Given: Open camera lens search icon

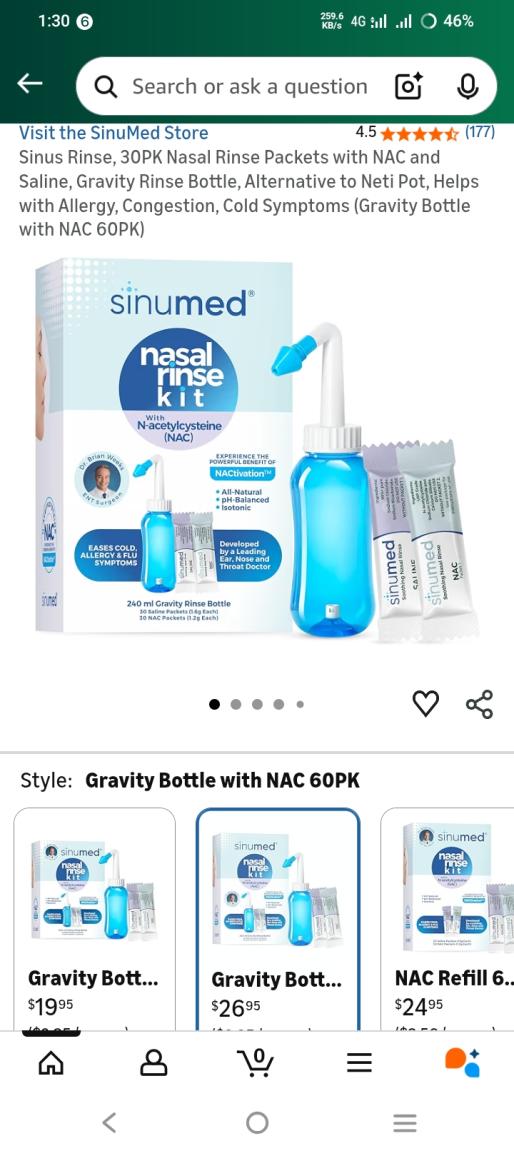Looking at the screenshot, I should [409, 87].
